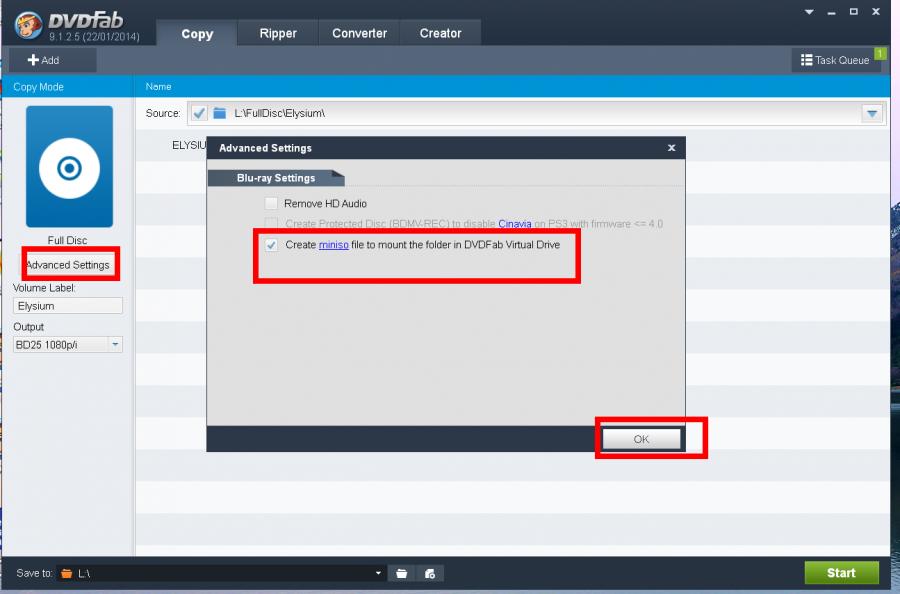Click the orange folder icon beside Save to
The height and width of the screenshot is (594, 900).
click(x=67, y=573)
